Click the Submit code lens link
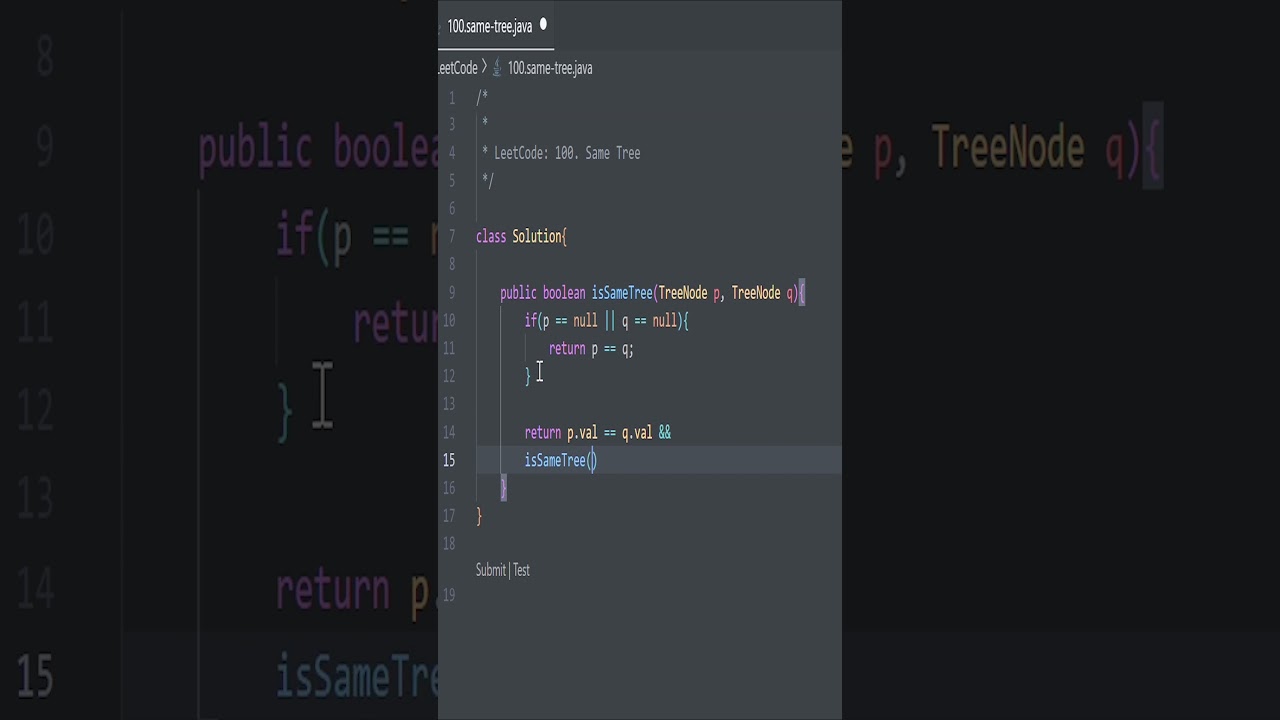 [x=491, y=570]
